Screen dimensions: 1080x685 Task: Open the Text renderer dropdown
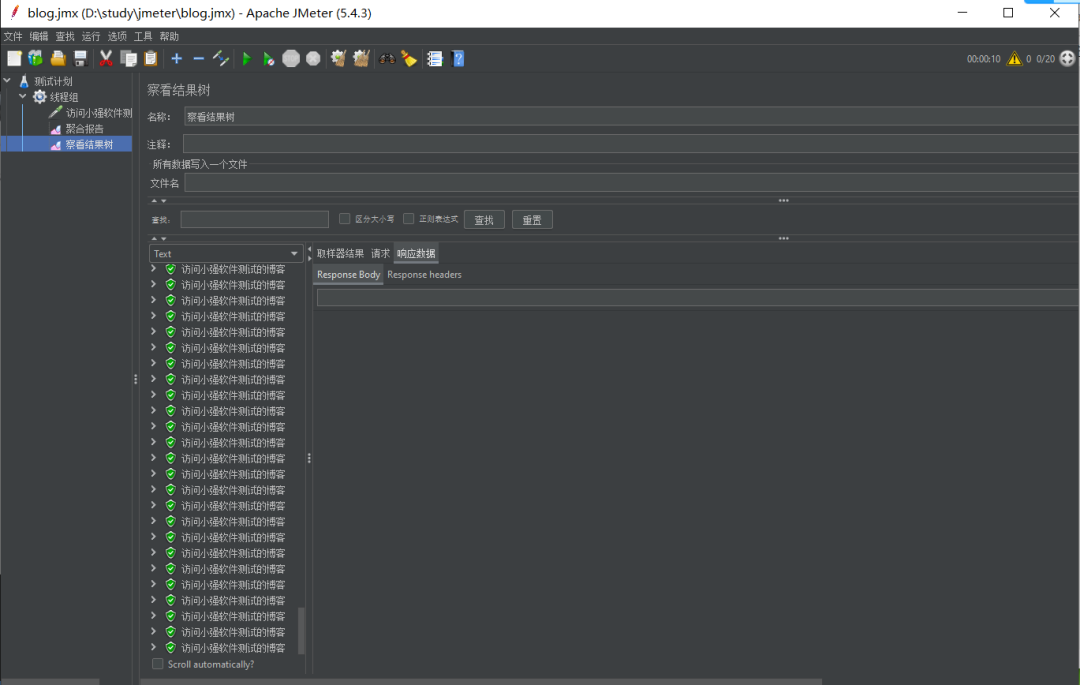[x=226, y=253]
